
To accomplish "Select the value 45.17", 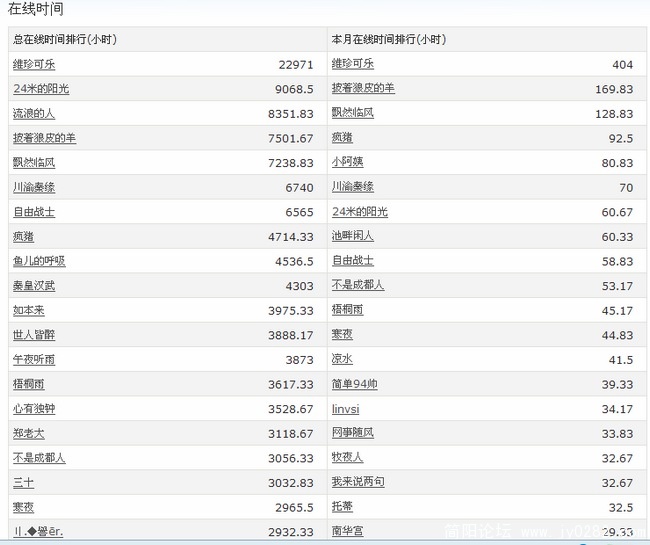I will (x=617, y=311).
